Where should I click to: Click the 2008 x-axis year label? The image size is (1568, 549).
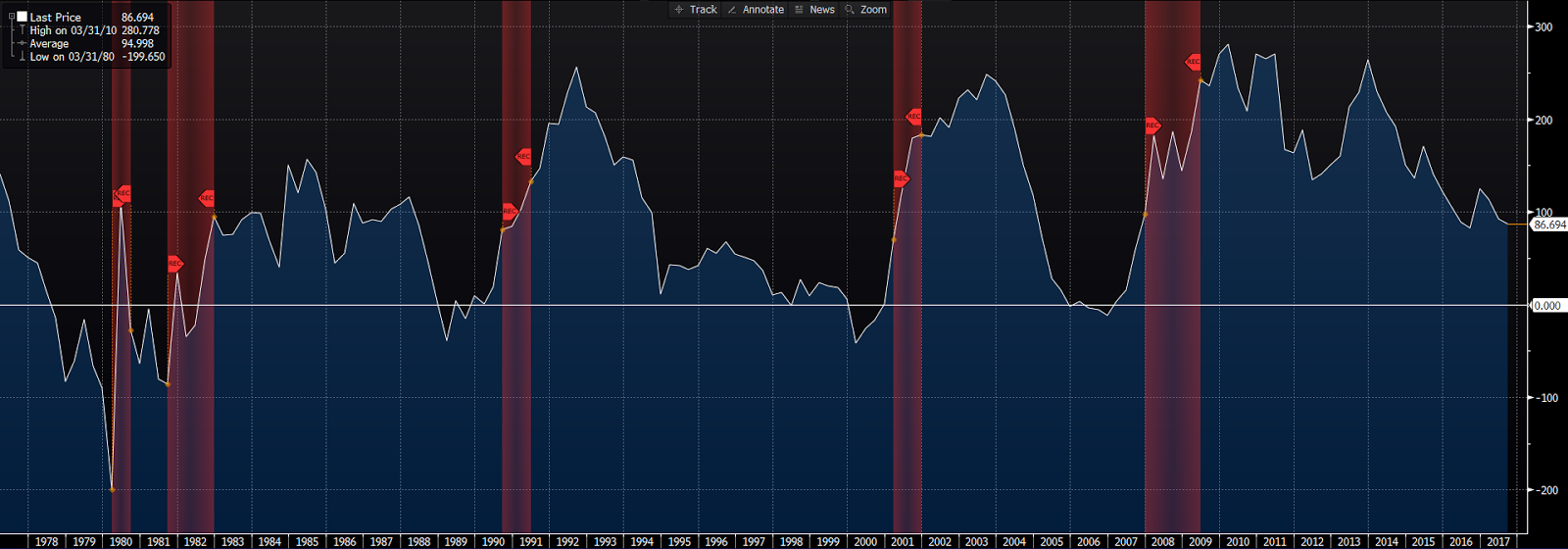[x=1163, y=541]
